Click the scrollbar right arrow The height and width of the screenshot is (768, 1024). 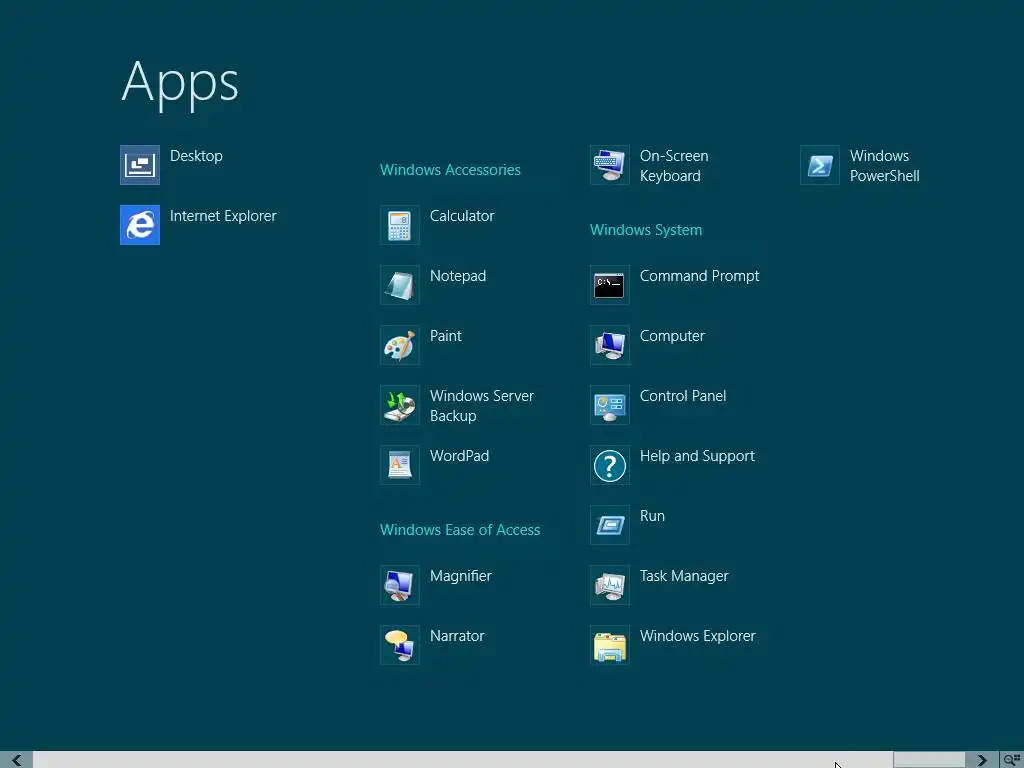coord(982,760)
